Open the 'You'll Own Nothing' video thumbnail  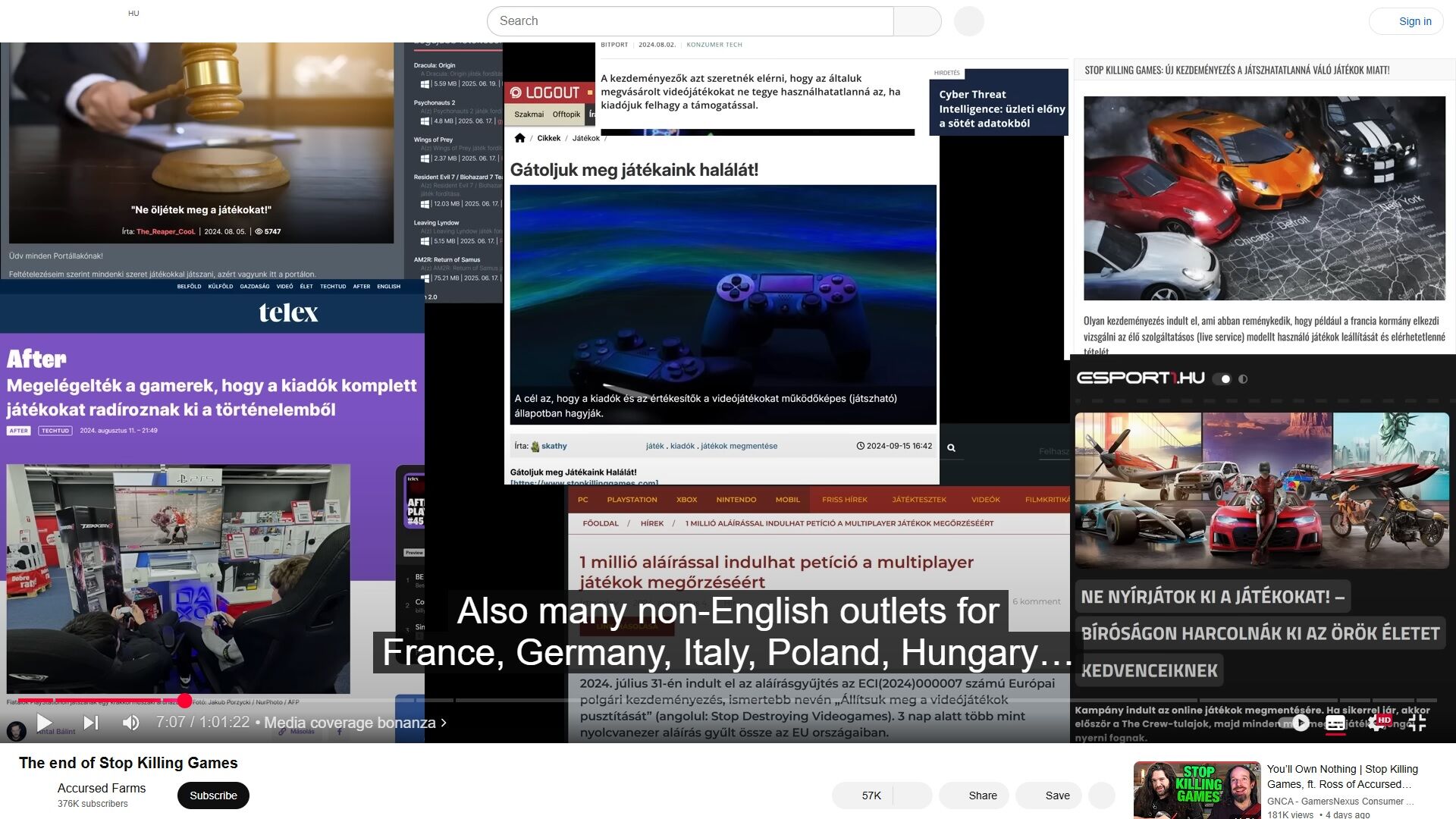(1197, 790)
